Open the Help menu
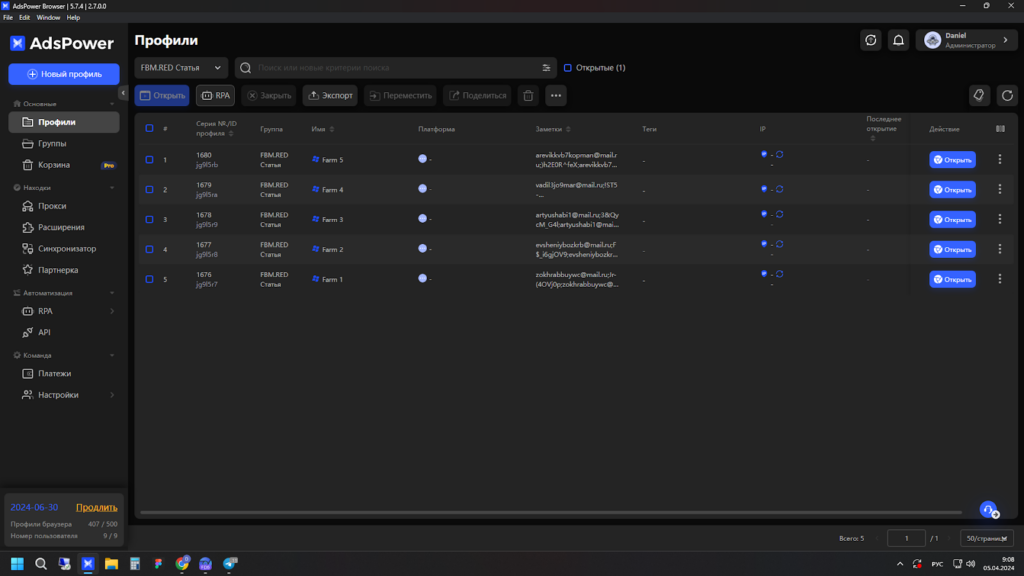The height and width of the screenshot is (576, 1024). 73,18
